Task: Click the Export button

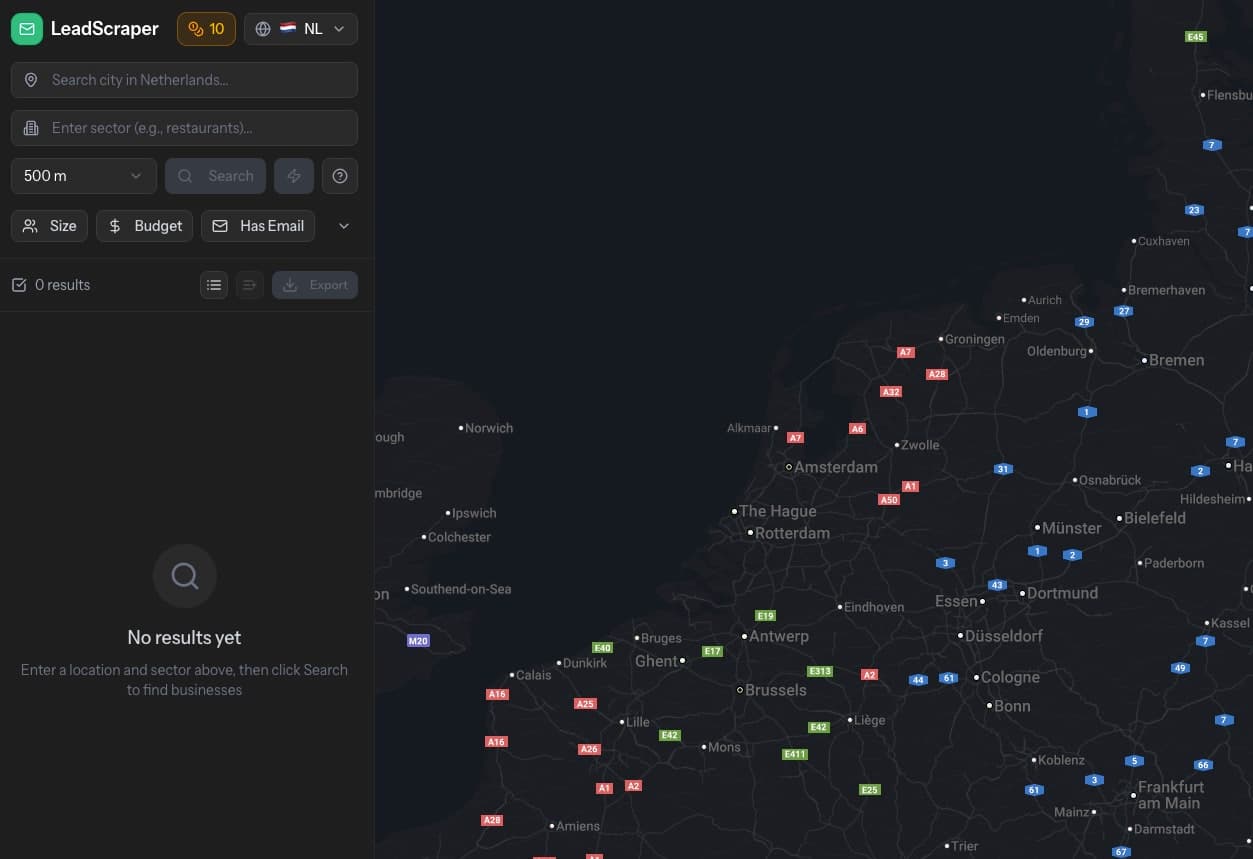Action: 315,285
